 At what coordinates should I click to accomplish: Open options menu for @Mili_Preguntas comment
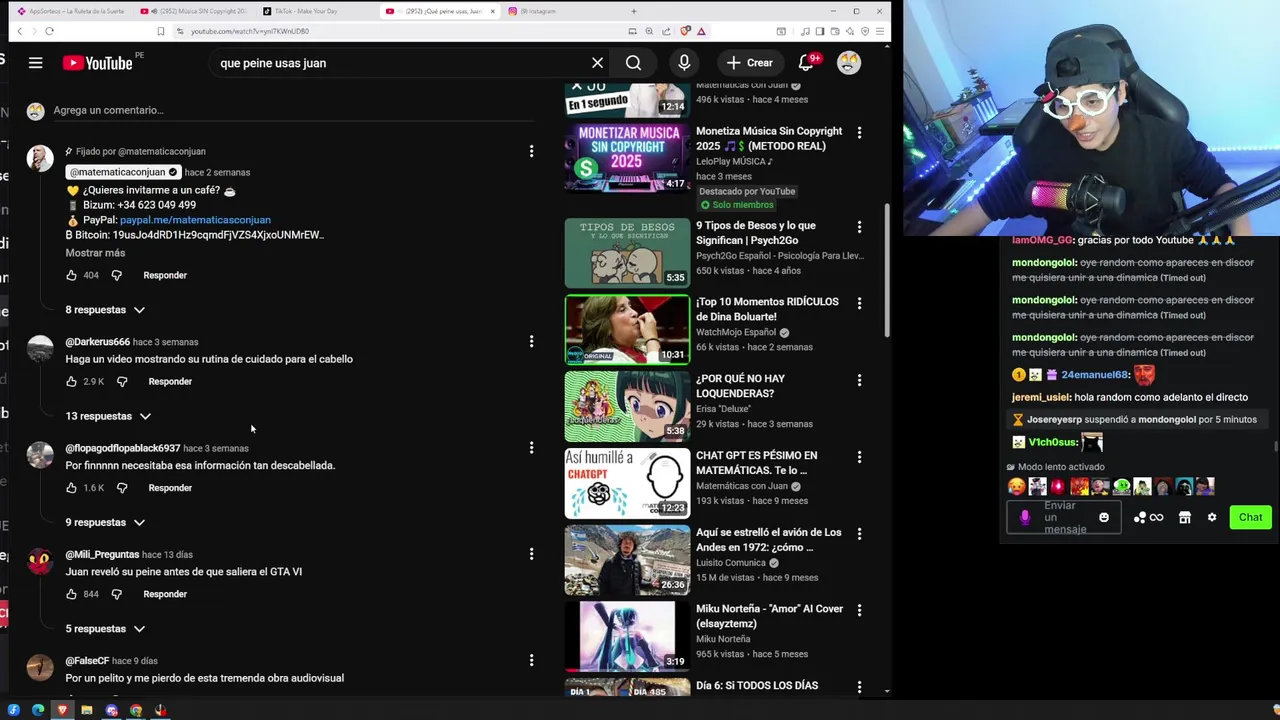531,554
